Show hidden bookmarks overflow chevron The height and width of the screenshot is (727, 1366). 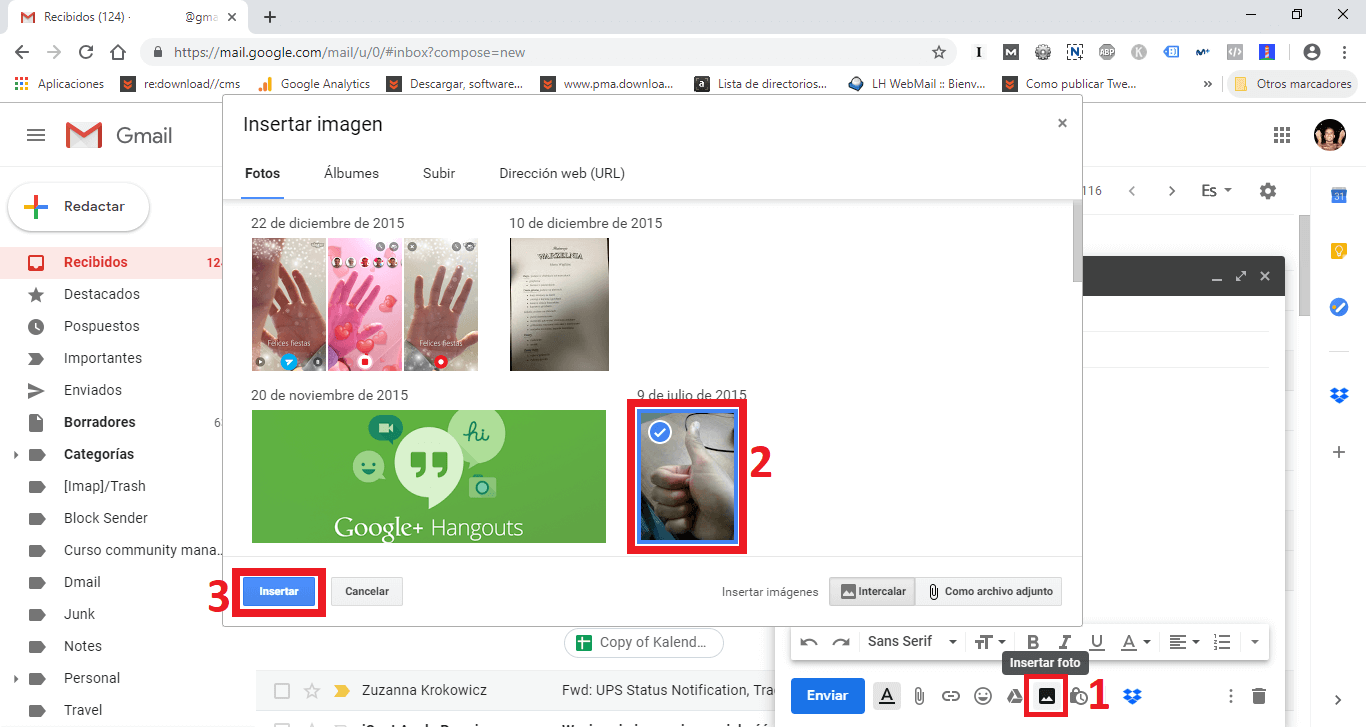[x=1208, y=84]
